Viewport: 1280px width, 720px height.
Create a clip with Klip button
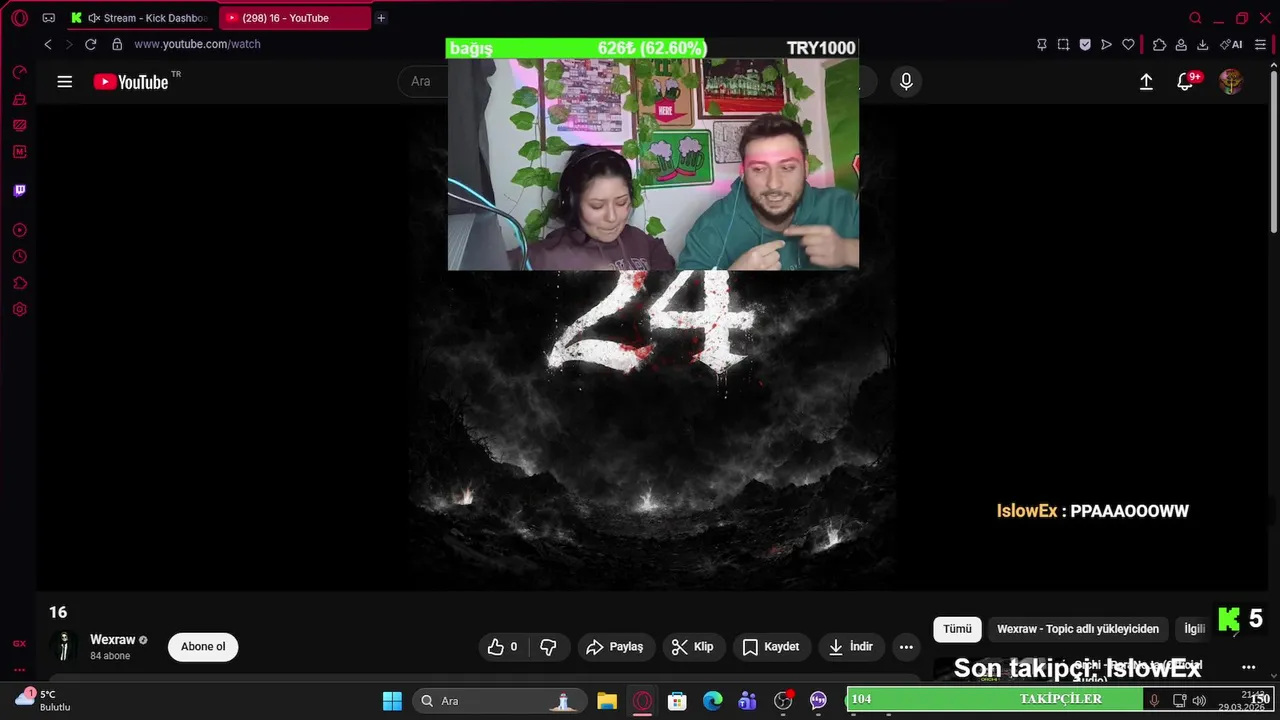(x=692, y=647)
